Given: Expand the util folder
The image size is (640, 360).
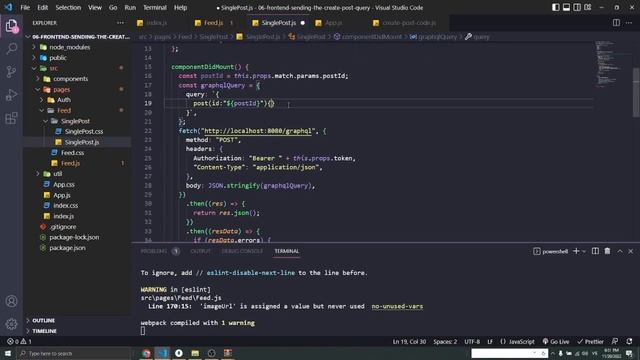Looking at the screenshot, I should tap(58, 174).
